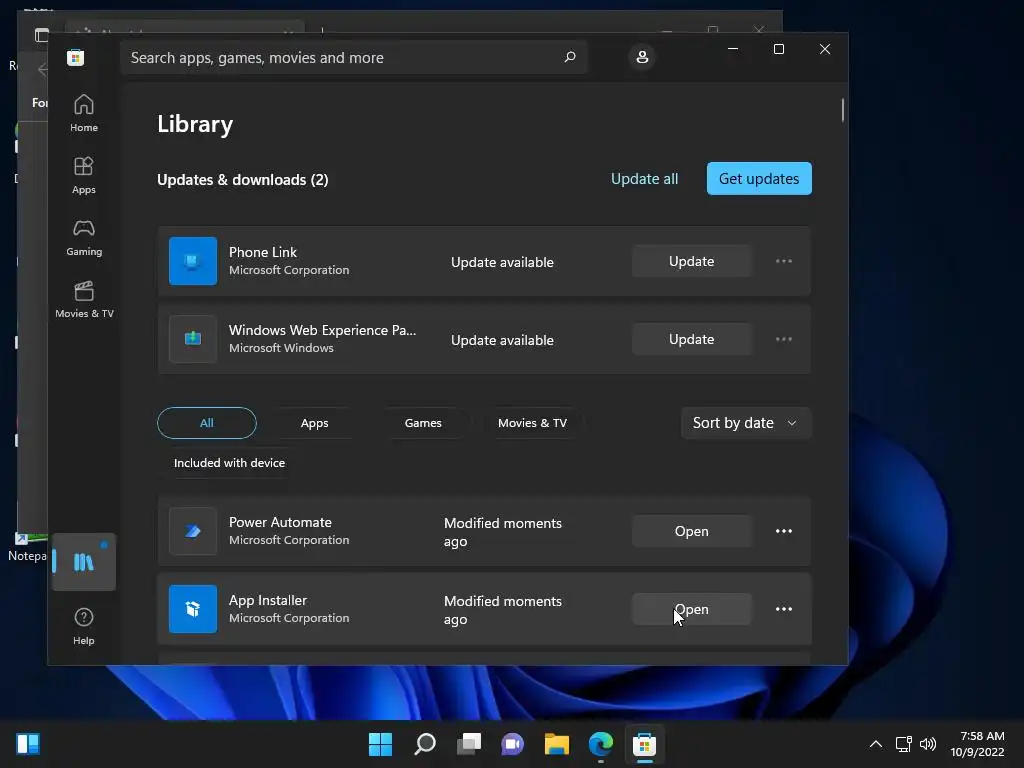Click the search magnifier icon

pyautogui.click(x=570, y=57)
